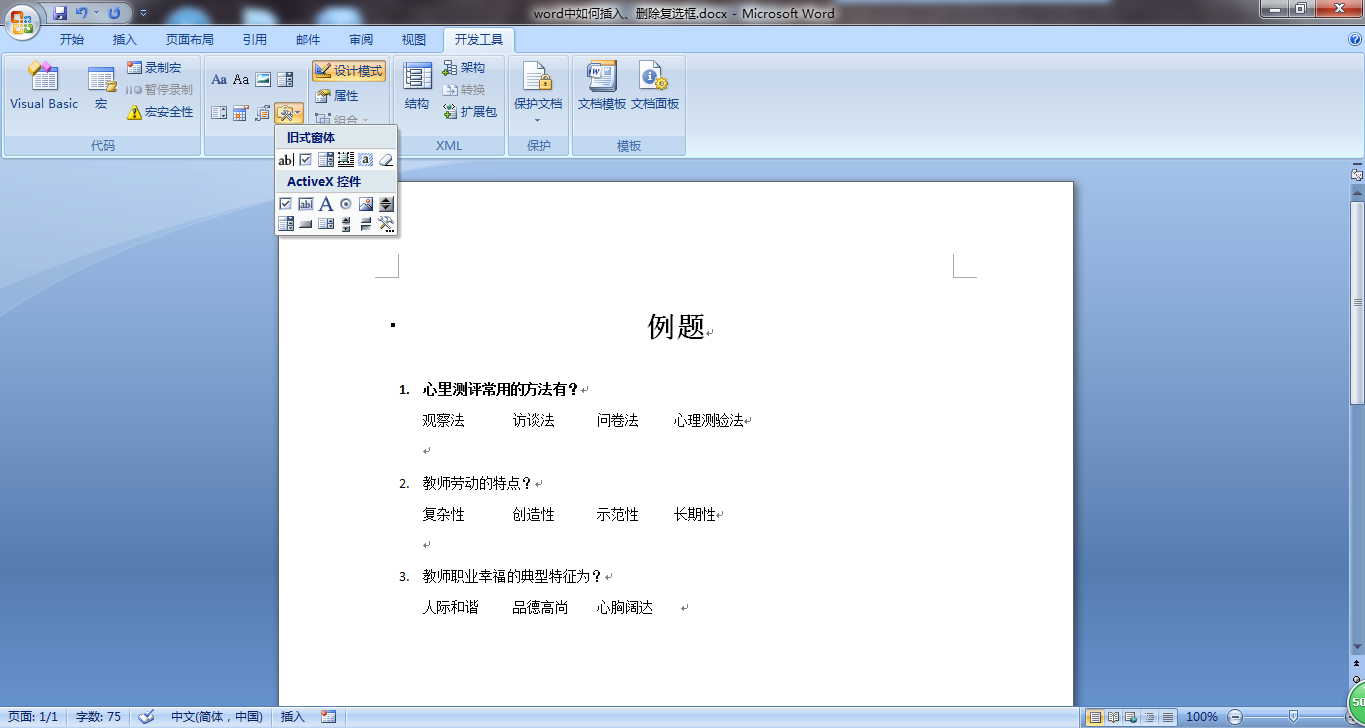The image size is (1365, 728).
Task: Open the Office Button menu
Action: point(22,21)
